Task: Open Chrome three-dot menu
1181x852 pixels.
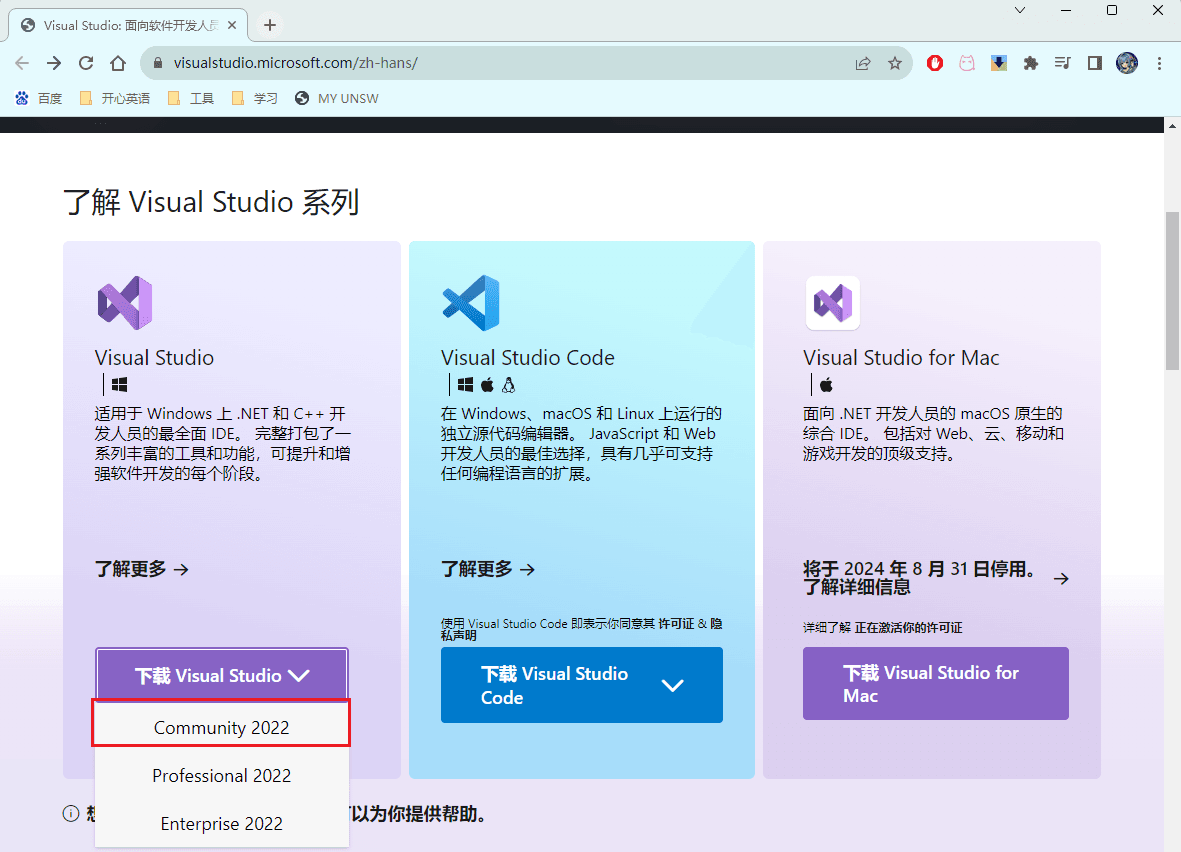Action: (1159, 63)
